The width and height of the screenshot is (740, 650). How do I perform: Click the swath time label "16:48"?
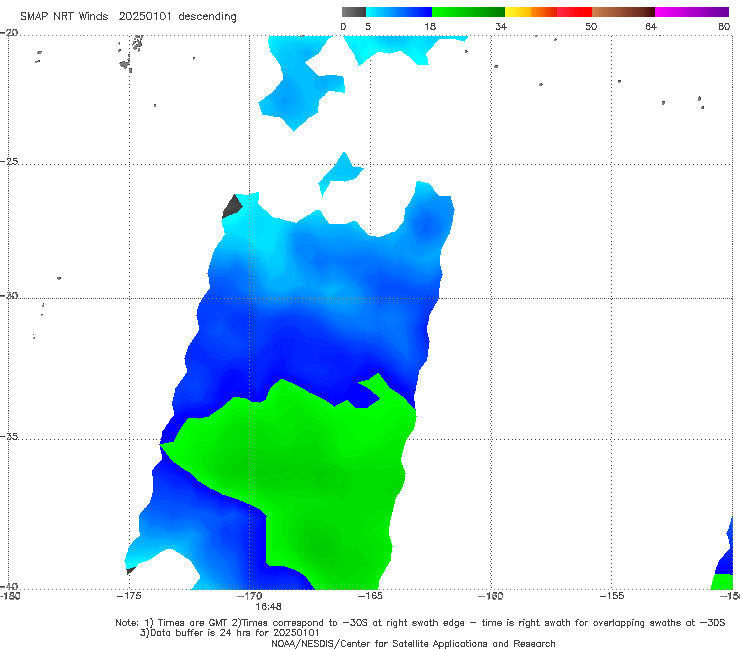coord(269,606)
